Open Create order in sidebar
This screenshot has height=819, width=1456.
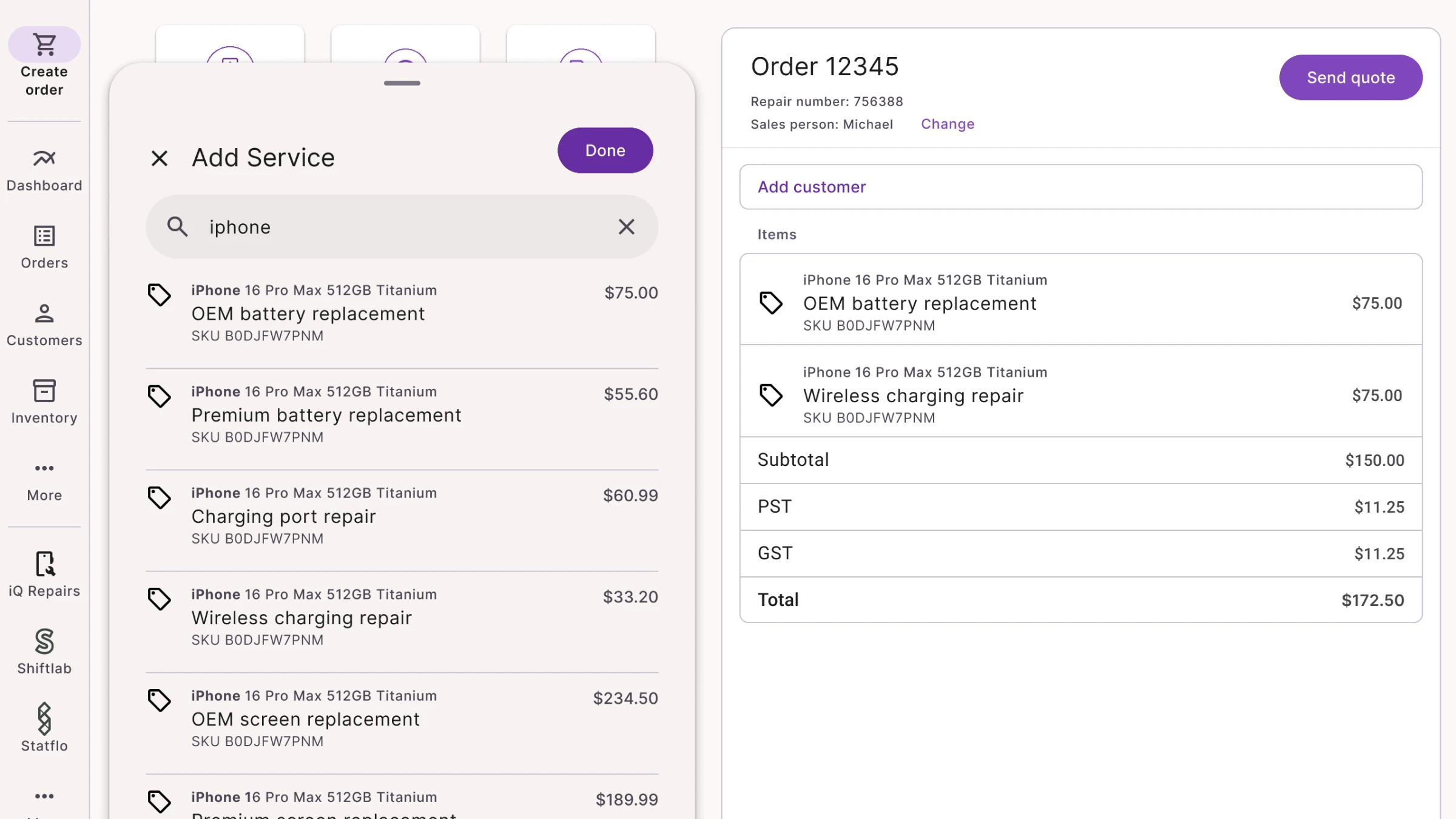[x=44, y=62]
